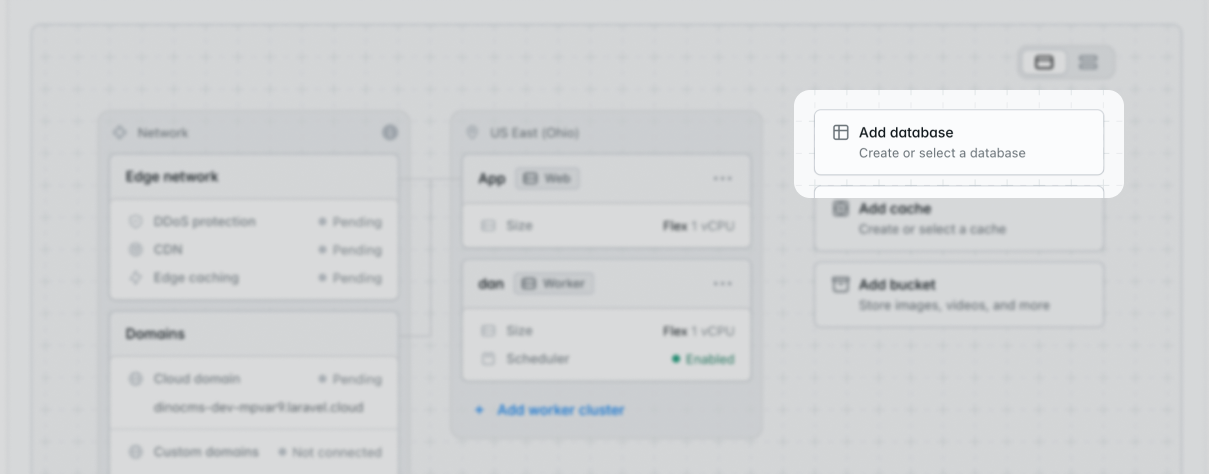Select the Worker badge on the dan cluster

pyautogui.click(x=554, y=283)
